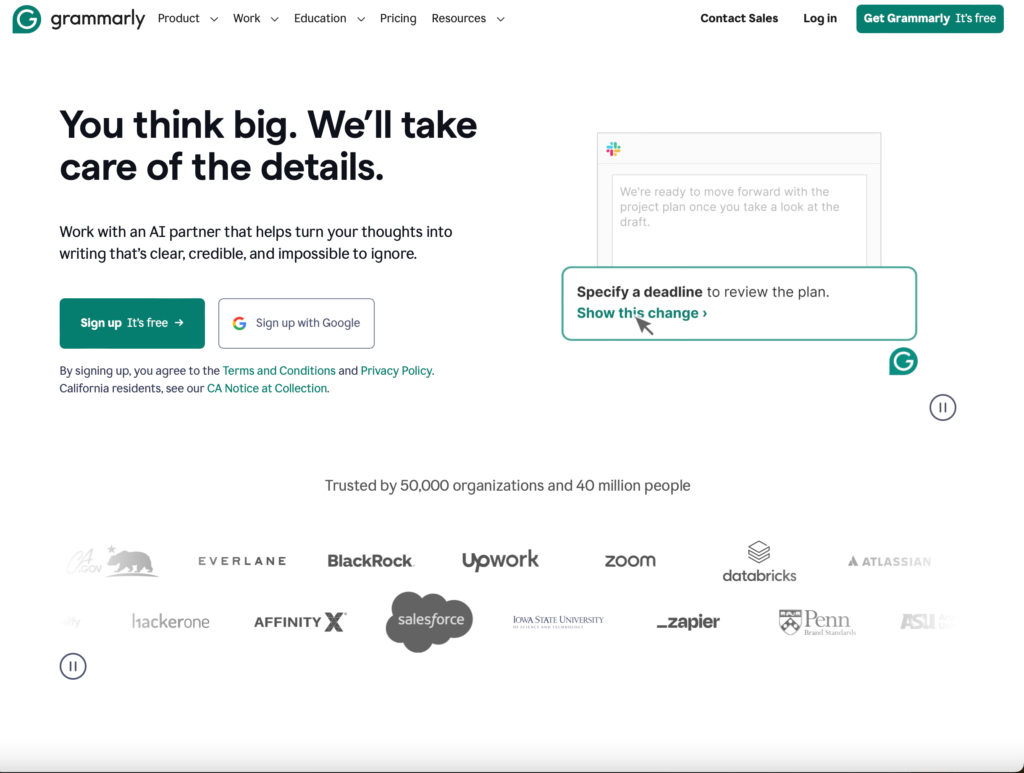Select the Pricing menu item
The height and width of the screenshot is (773, 1024).
click(398, 18)
